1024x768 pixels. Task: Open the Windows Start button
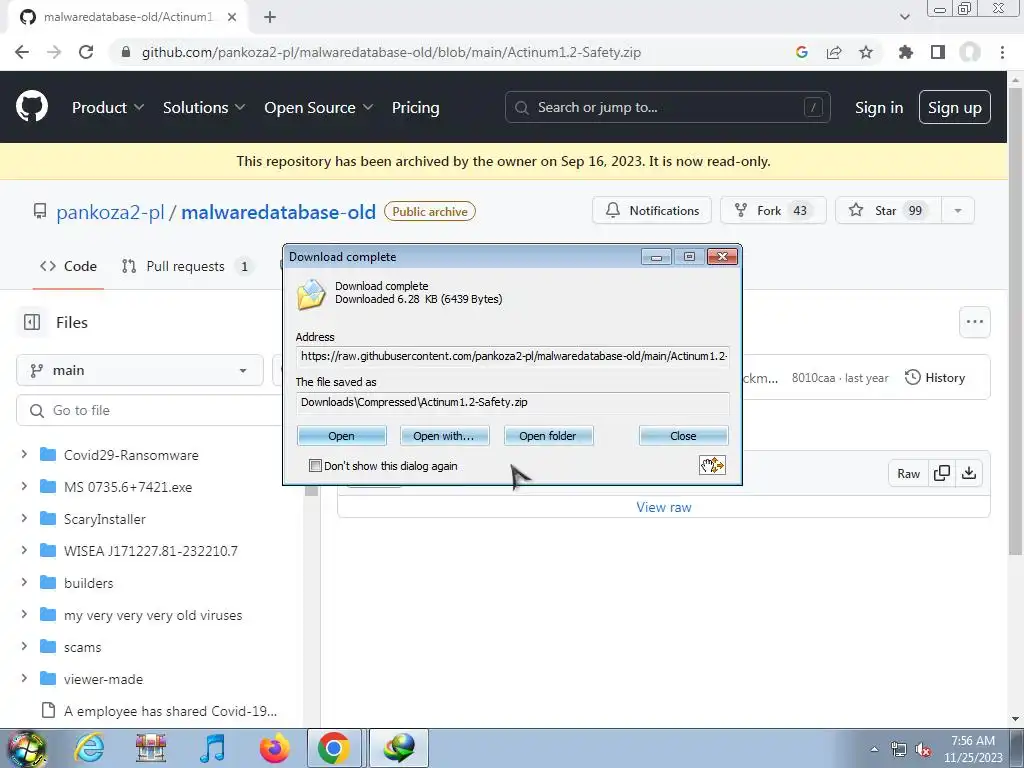click(x=25, y=748)
